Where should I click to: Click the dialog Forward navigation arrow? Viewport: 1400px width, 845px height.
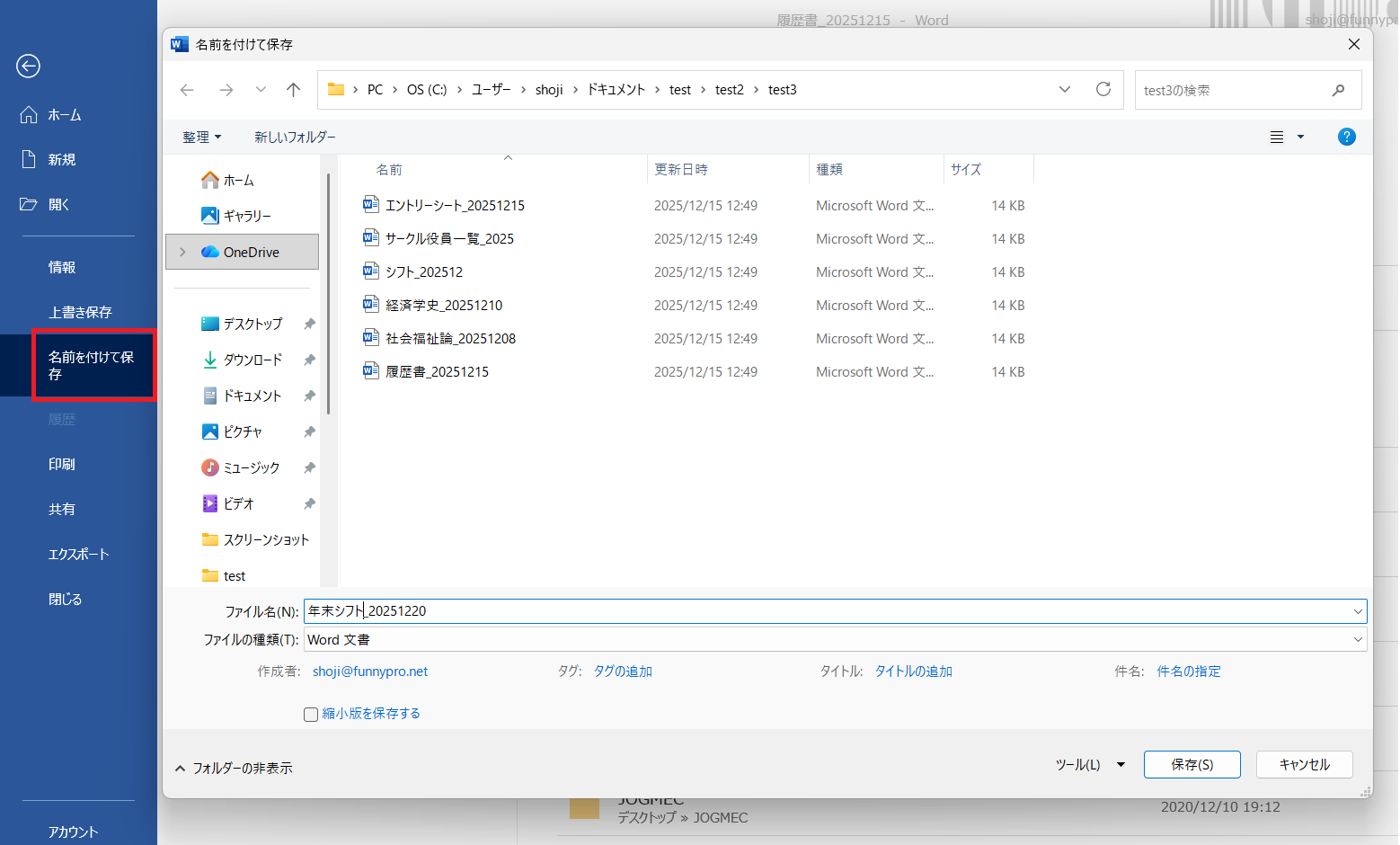tap(226, 90)
